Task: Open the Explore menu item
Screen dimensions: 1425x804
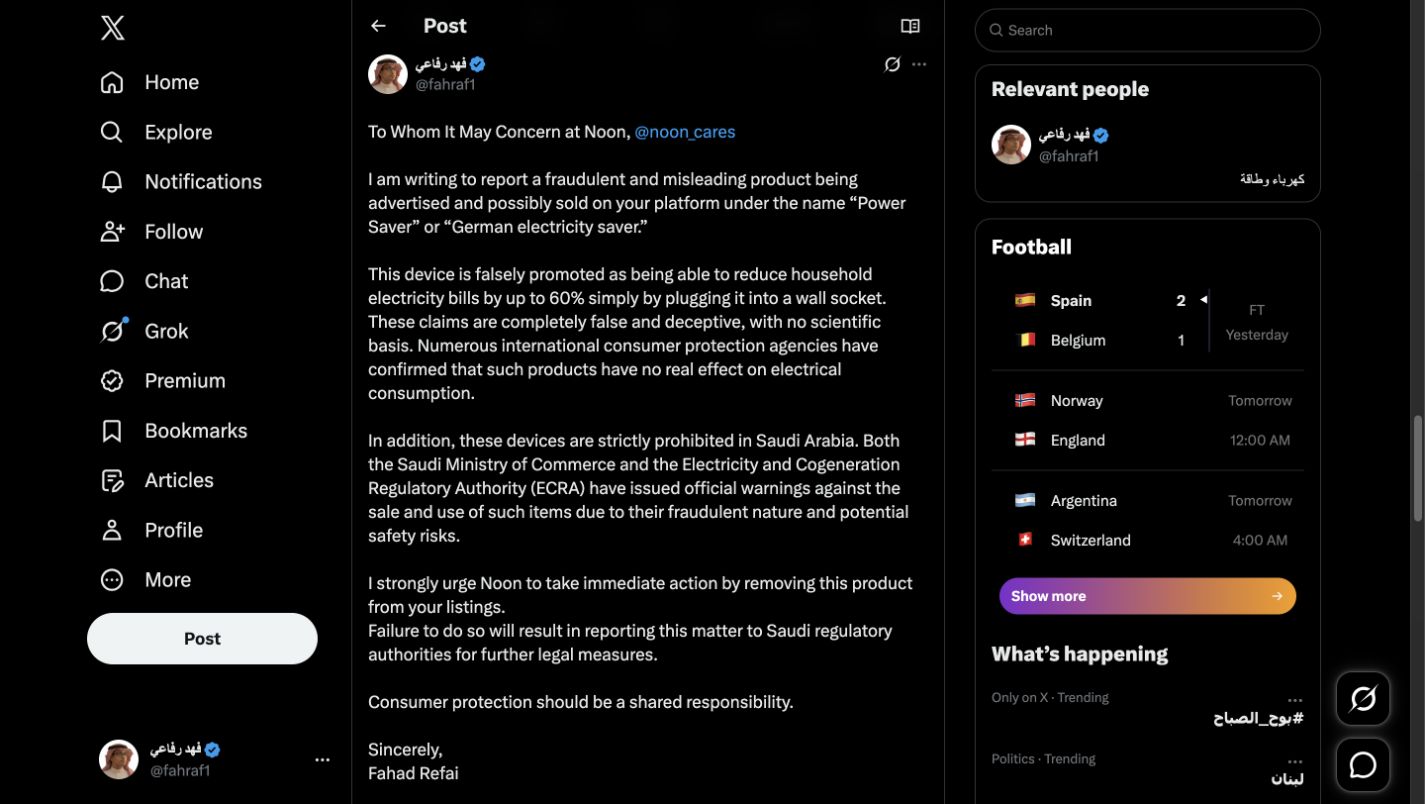Action: [156, 132]
